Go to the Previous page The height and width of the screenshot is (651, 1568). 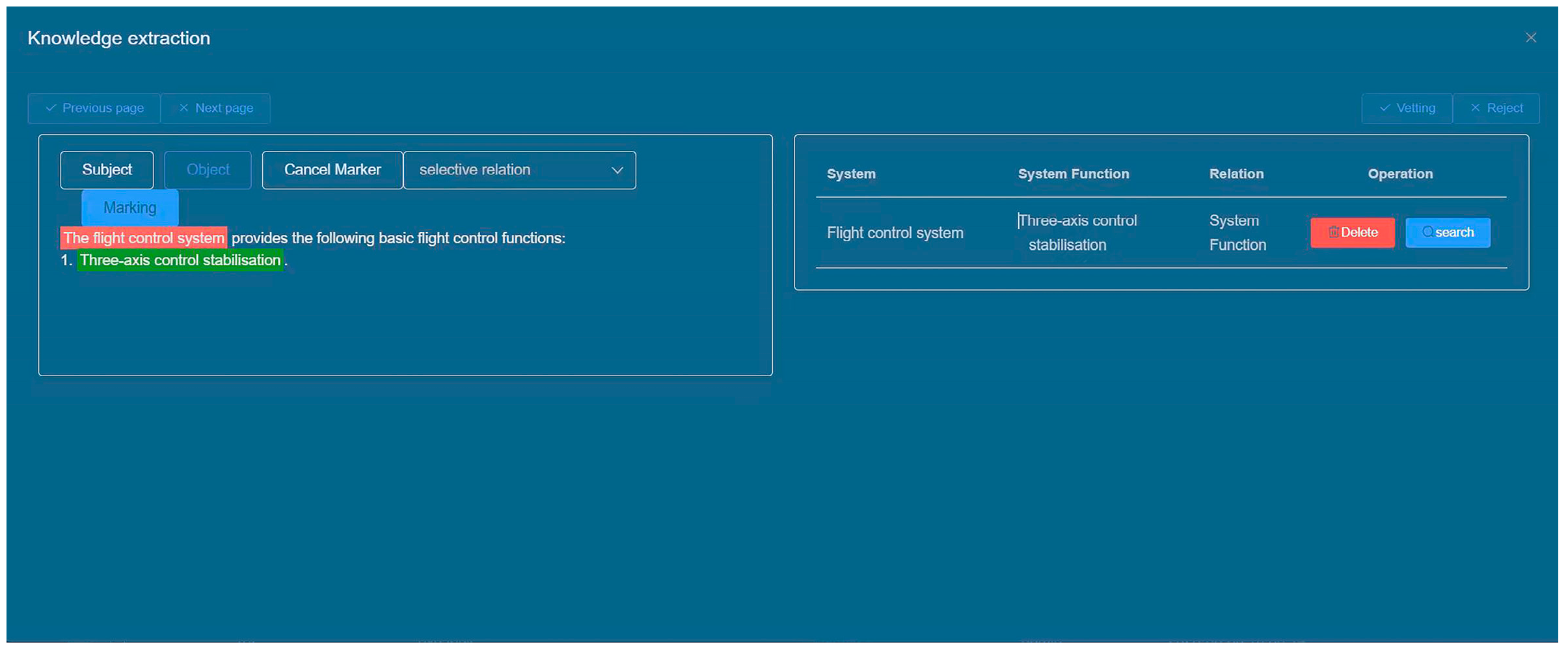pyautogui.click(x=94, y=108)
